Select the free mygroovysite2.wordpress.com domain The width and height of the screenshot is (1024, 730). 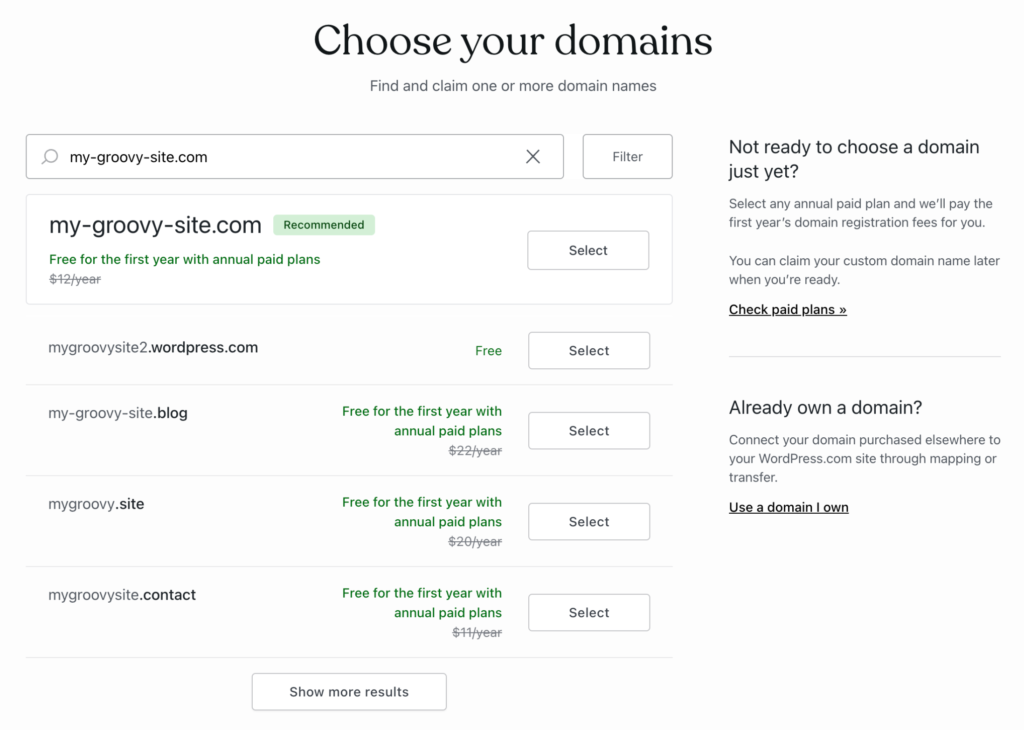(588, 351)
